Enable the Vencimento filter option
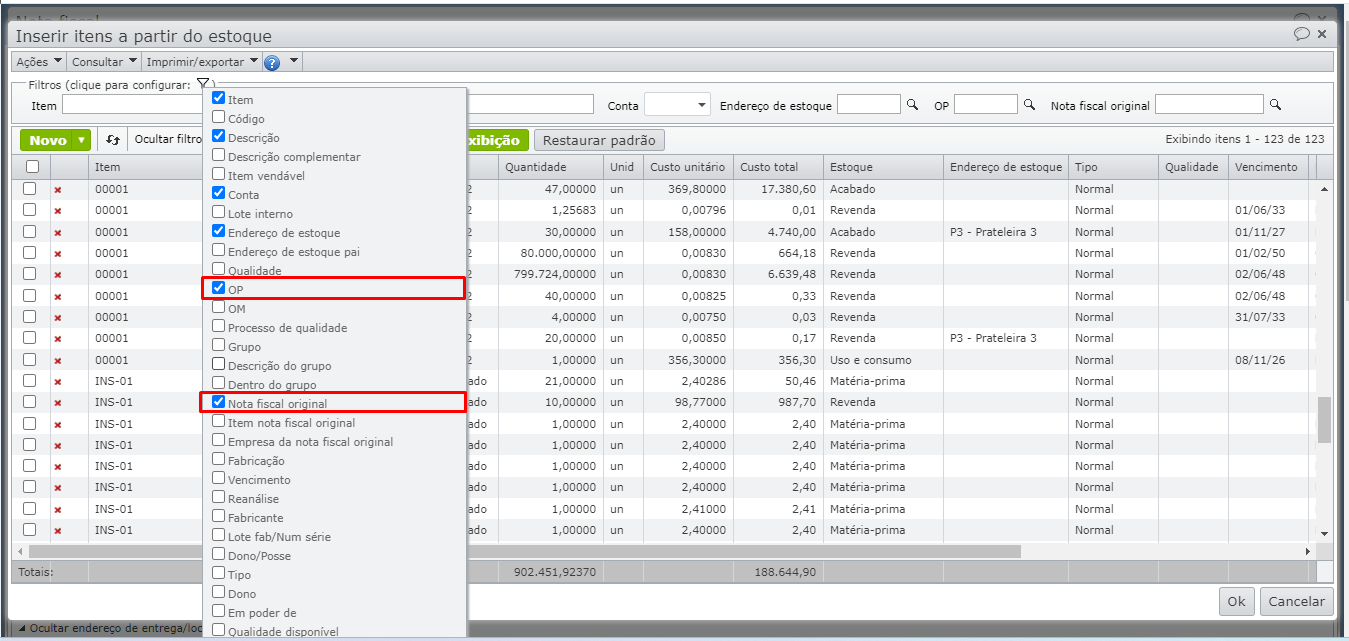This screenshot has height=641, width=1349. click(x=219, y=479)
